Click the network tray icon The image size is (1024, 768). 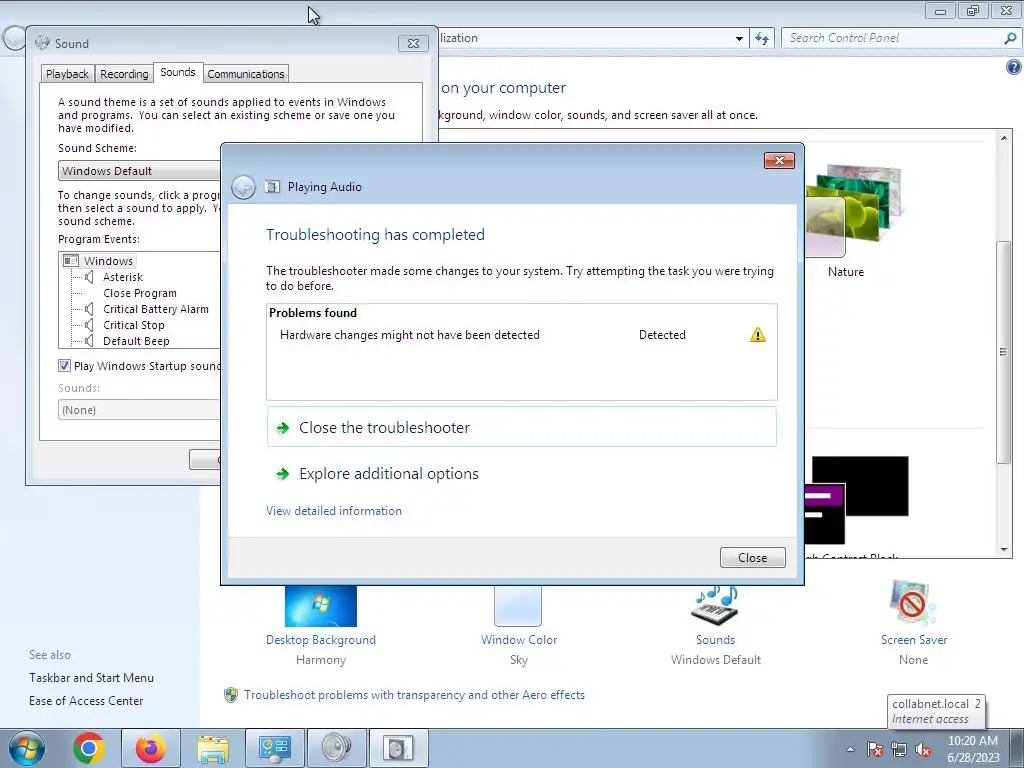click(x=899, y=749)
